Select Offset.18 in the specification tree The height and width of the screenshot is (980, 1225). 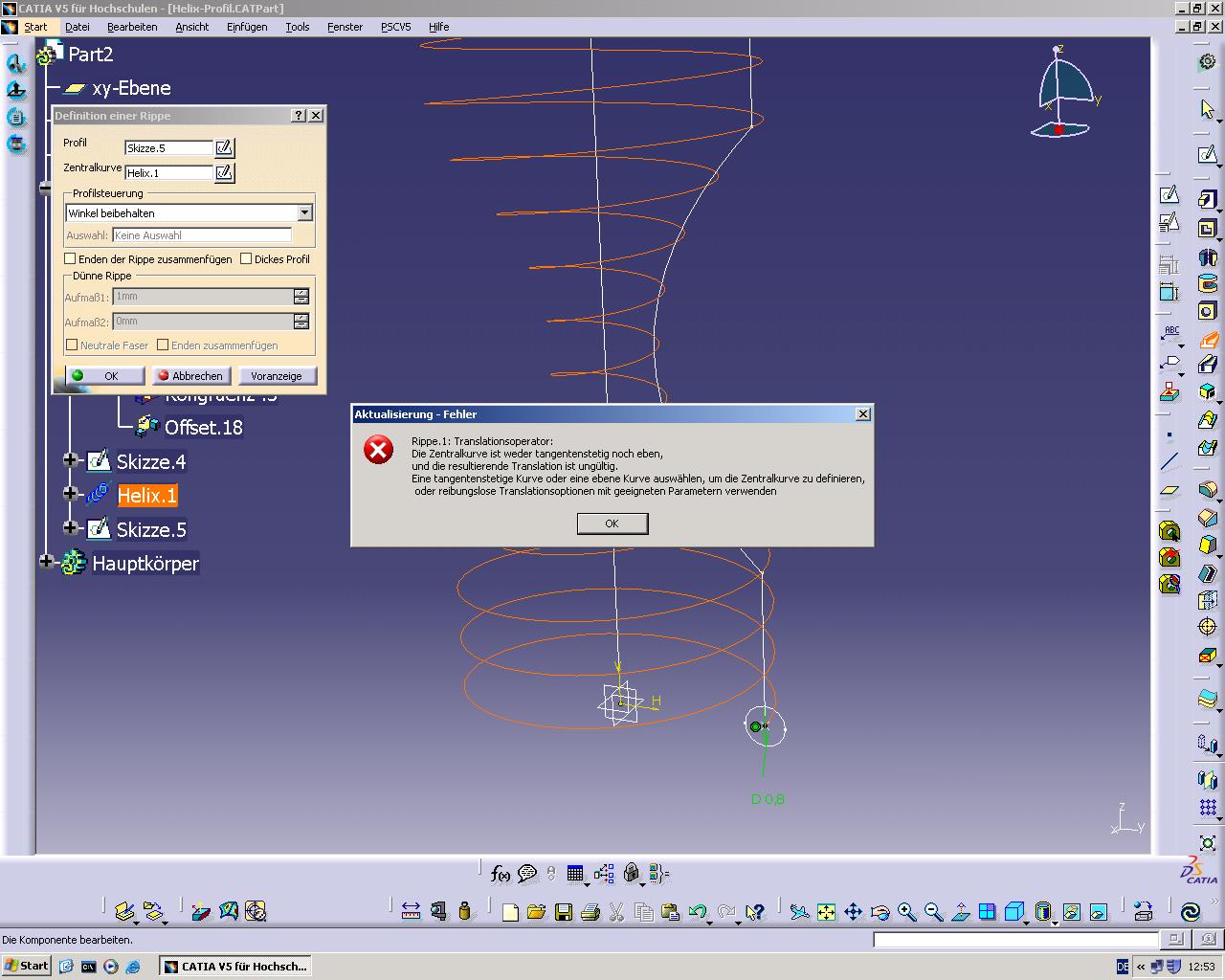[204, 428]
